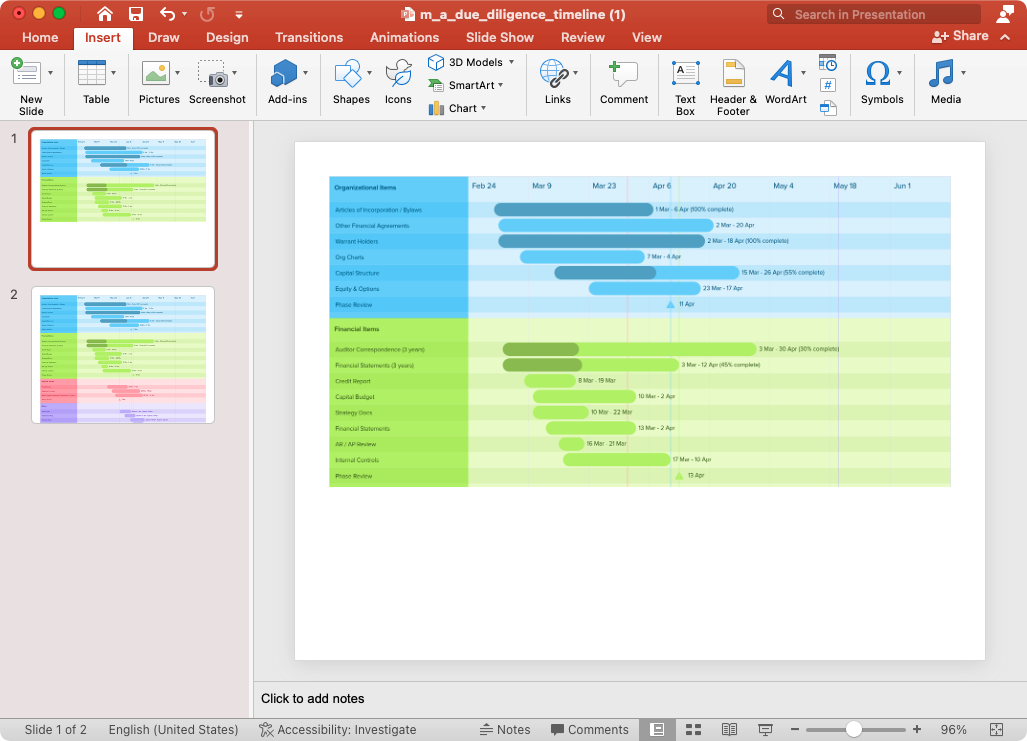Insert a SmartArt graphic
1027x741 pixels.
466,85
